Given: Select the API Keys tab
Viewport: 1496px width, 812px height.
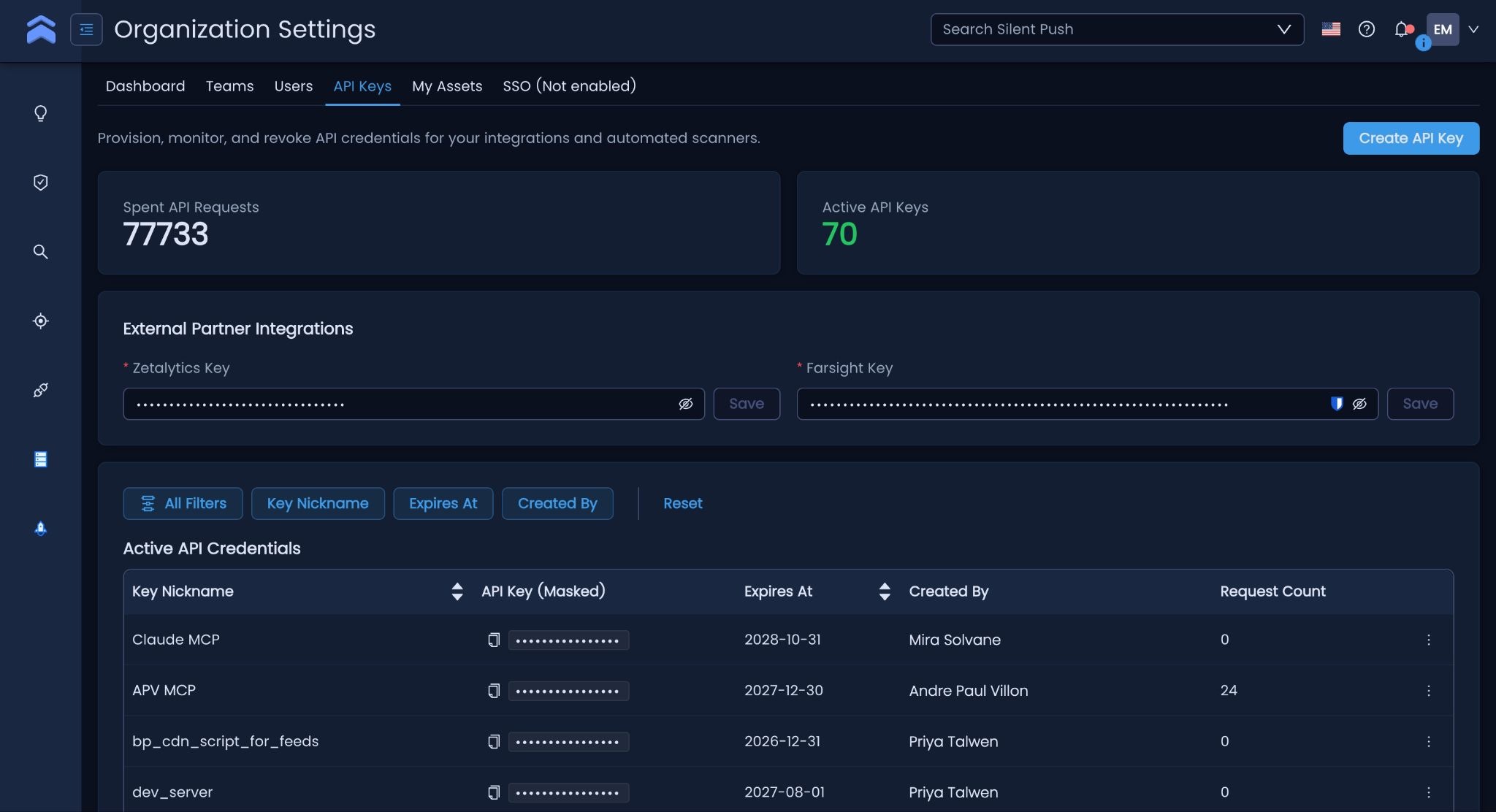Looking at the screenshot, I should (362, 86).
